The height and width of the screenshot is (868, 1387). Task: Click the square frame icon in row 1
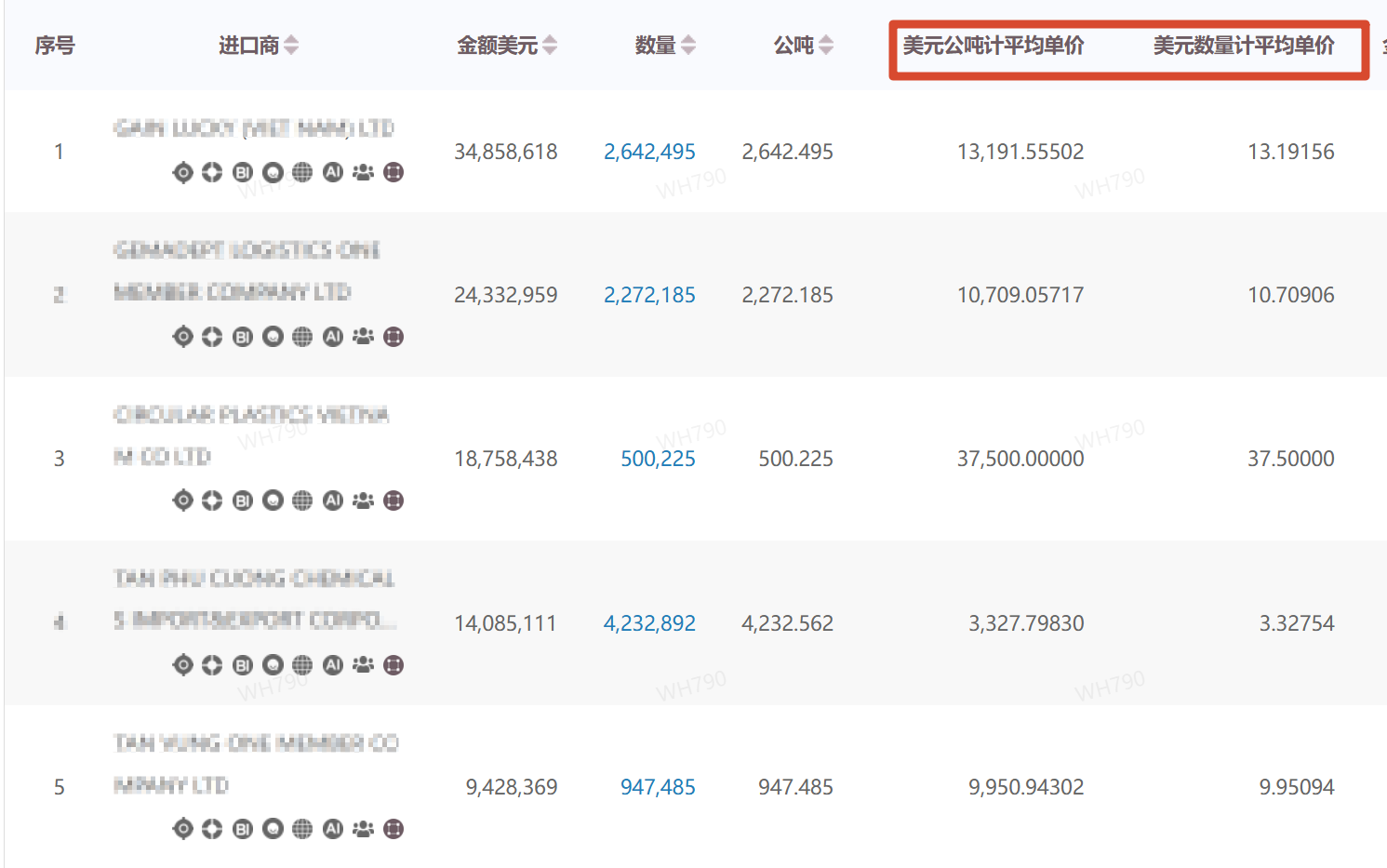(x=393, y=172)
